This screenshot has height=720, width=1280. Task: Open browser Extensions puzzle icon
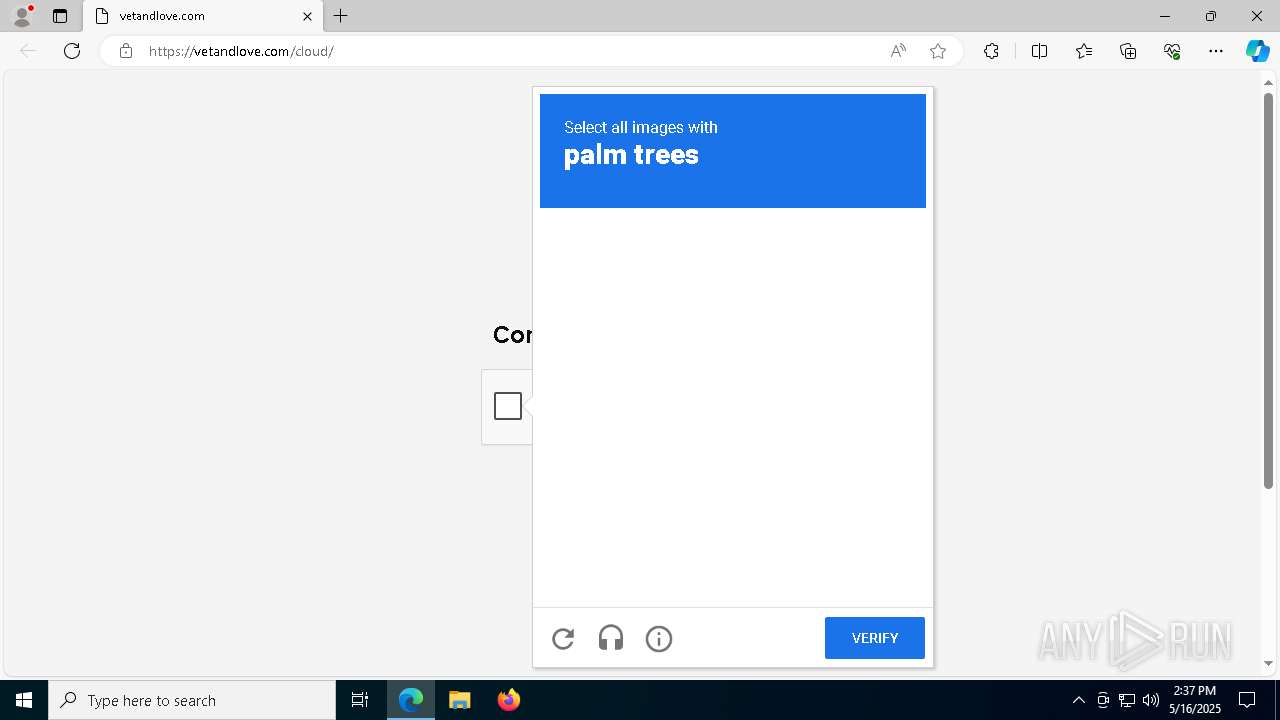click(x=991, y=51)
